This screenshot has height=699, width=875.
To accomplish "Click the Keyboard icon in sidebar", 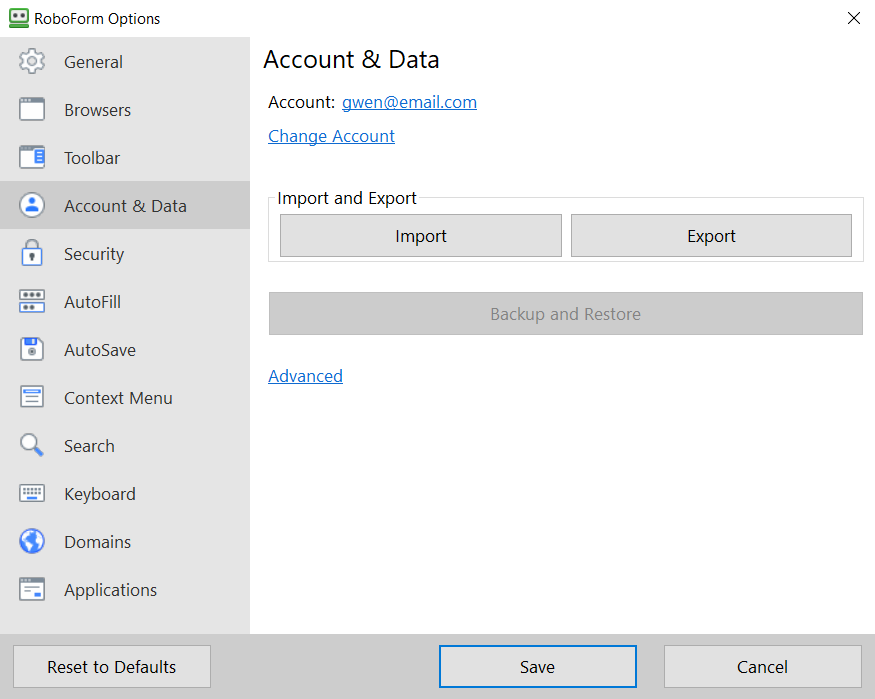I will click(x=32, y=494).
